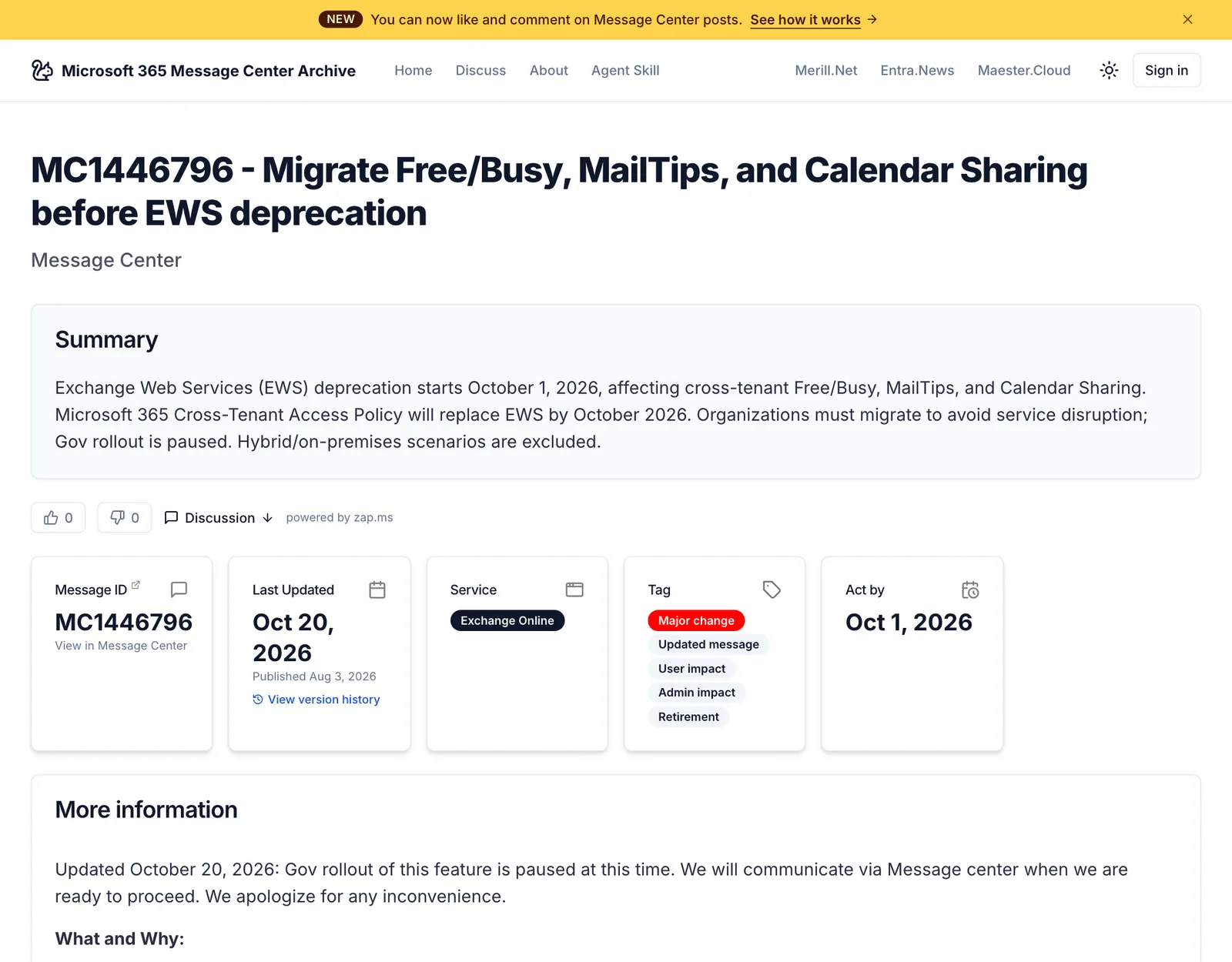Click the window icon in Service card
This screenshot has height=962, width=1232.
(x=574, y=590)
